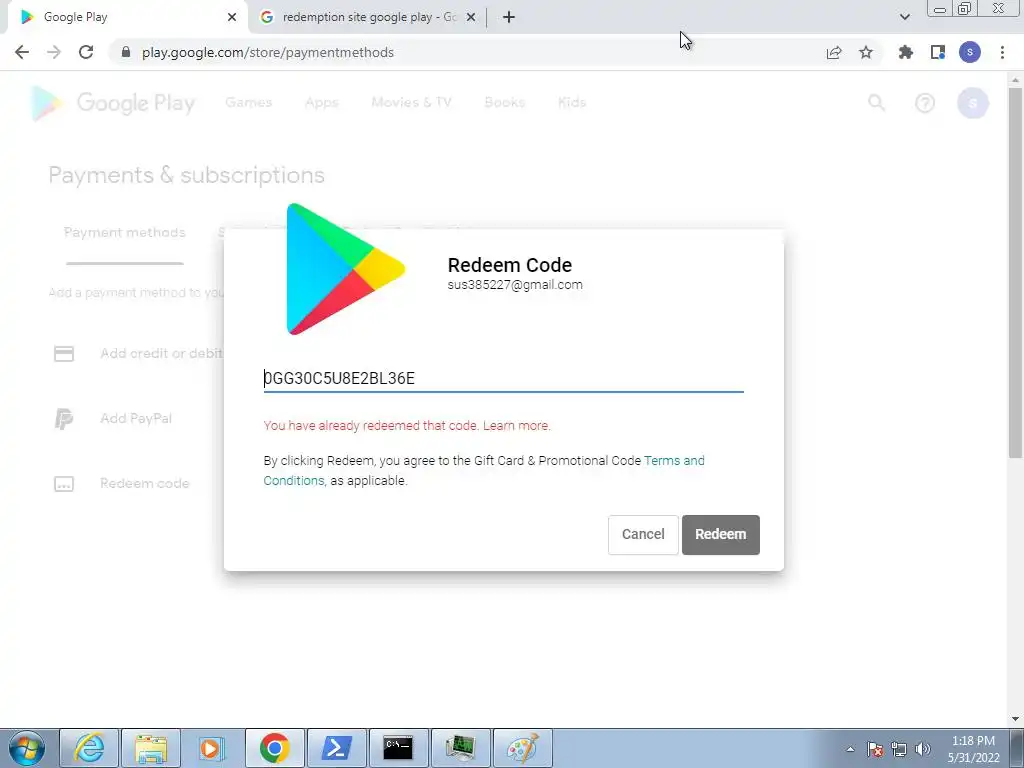The image size is (1024, 768).
Task: View site information lock icon
Action: point(126,52)
